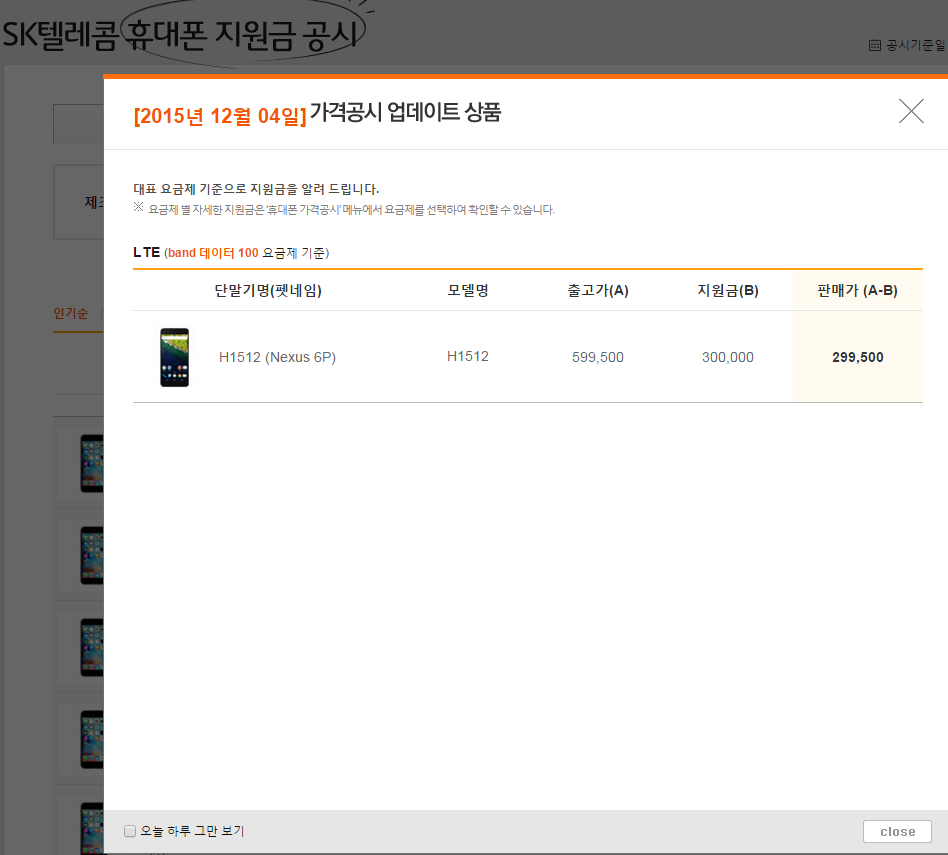Click the bottommost iPhone thumbnail behind popup
This screenshot has height=855, width=948.
click(92, 828)
